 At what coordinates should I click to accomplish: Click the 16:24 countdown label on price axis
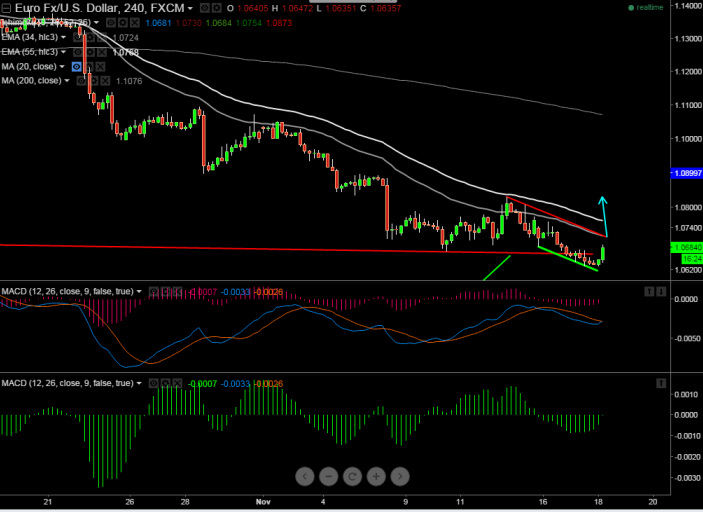coord(692,259)
